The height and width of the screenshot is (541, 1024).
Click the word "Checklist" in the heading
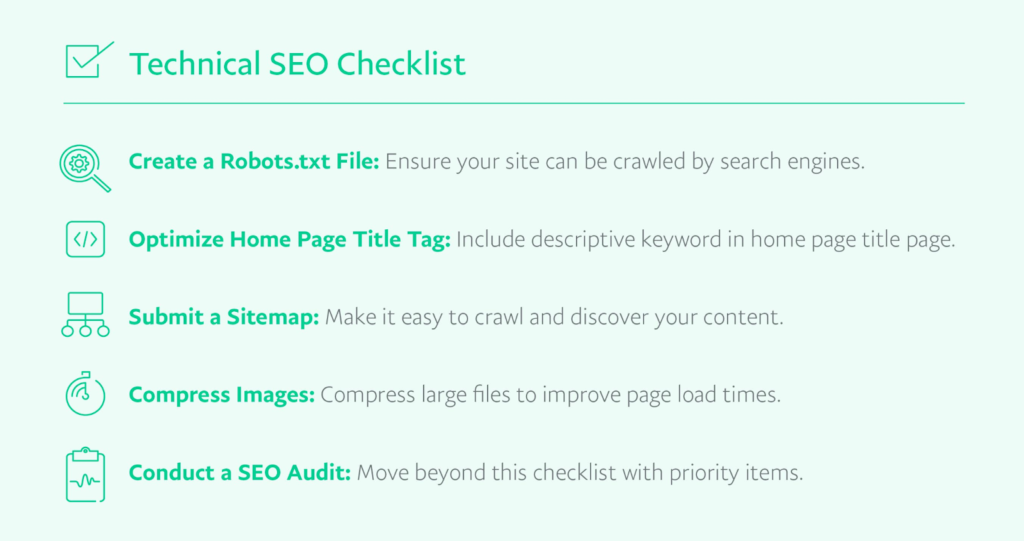click(x=400, y=64)
